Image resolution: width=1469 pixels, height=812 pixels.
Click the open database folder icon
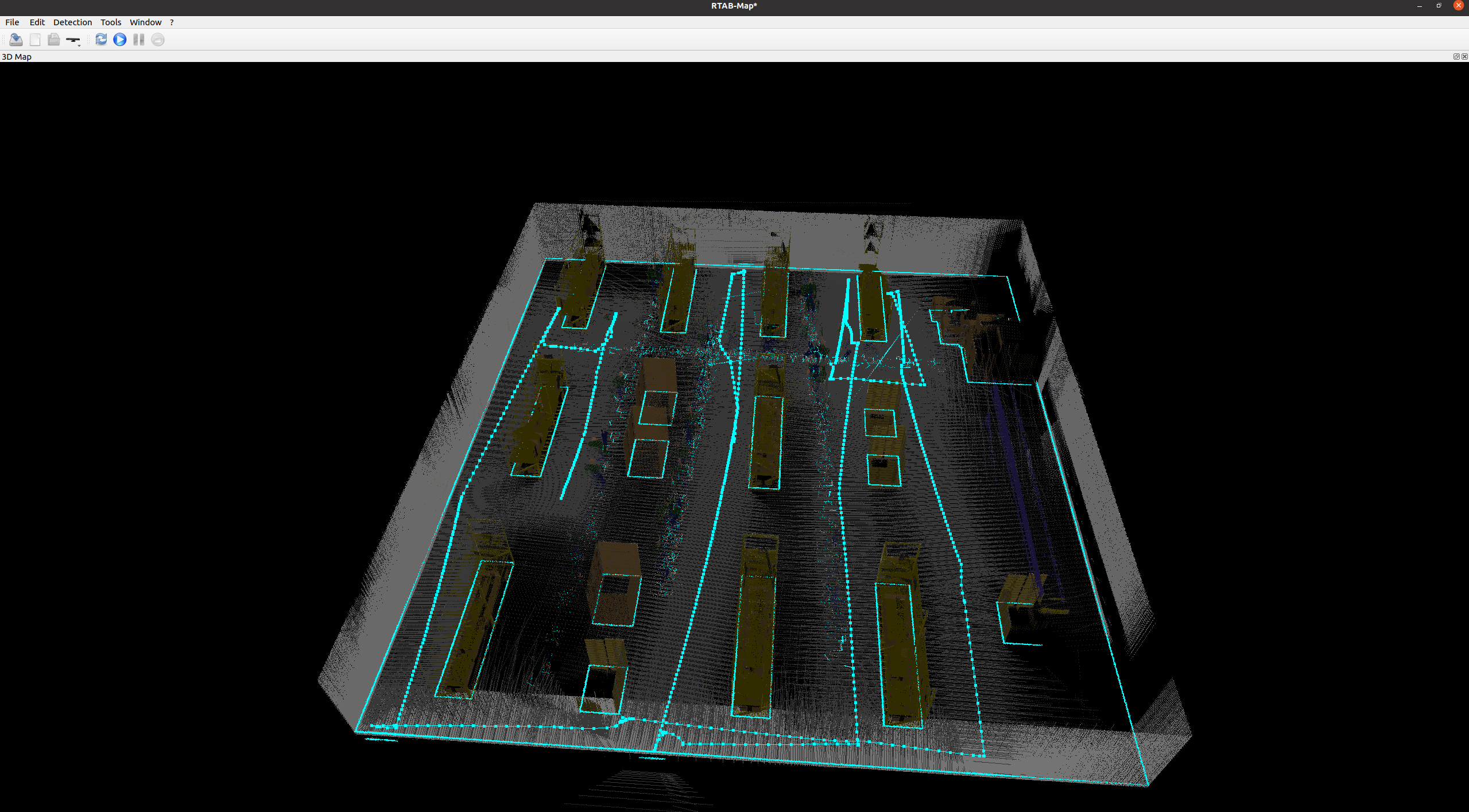pyautogui.click(x=53, y=40)
